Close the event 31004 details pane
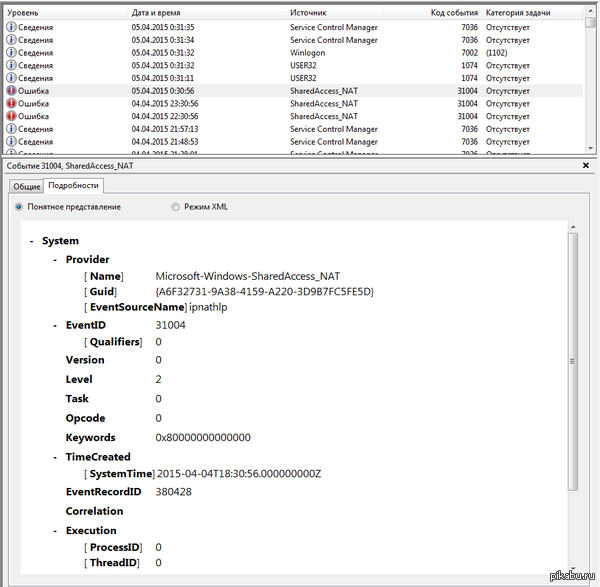 tap(586, 165)
